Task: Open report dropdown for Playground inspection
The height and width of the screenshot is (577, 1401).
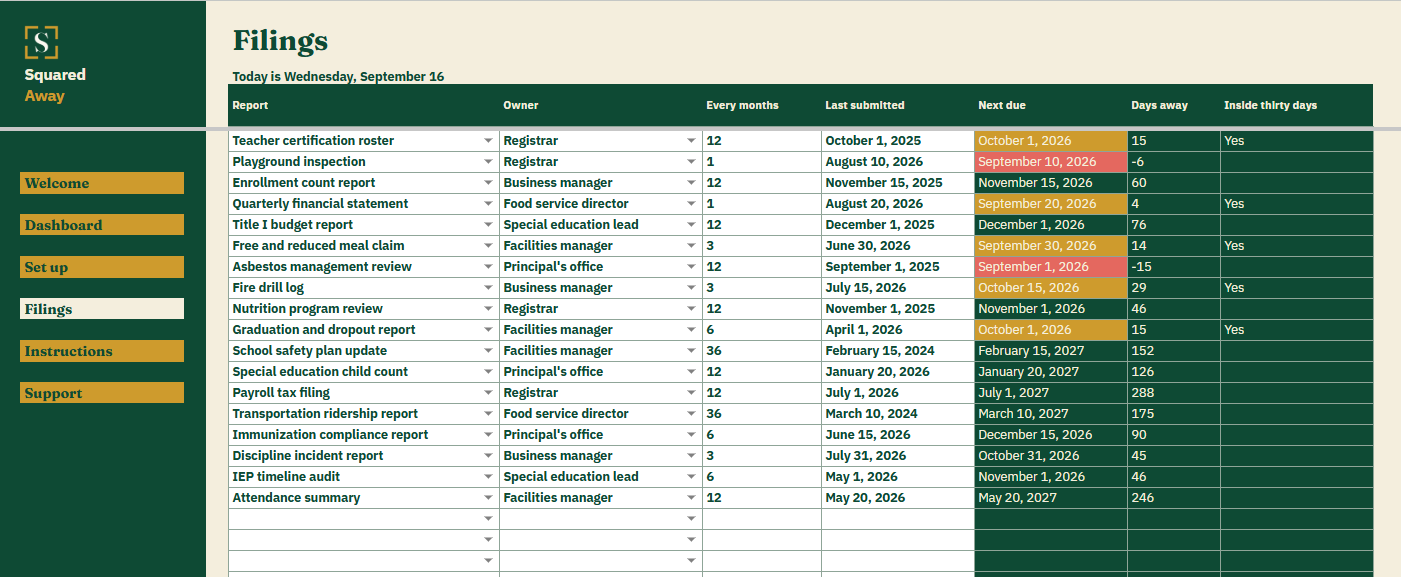Action: coord(488,162)
